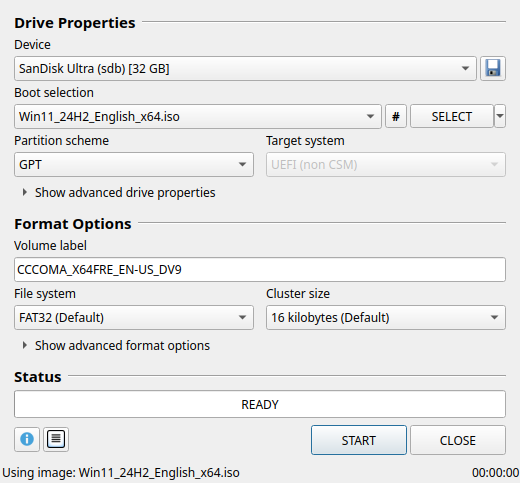Click the START button
Screen dimensions: 520x483
click(359, 440)
